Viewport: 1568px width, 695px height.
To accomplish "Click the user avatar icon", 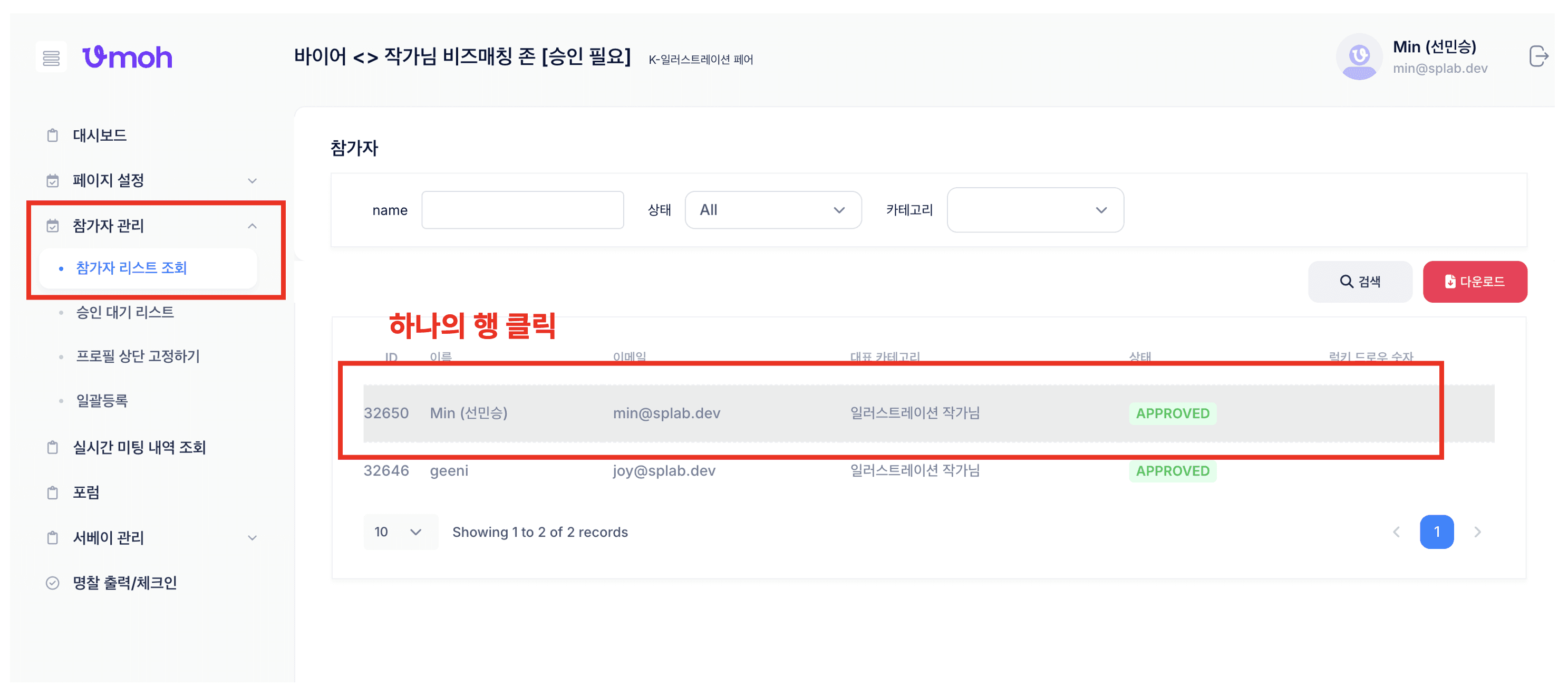I will (1359, 56).
